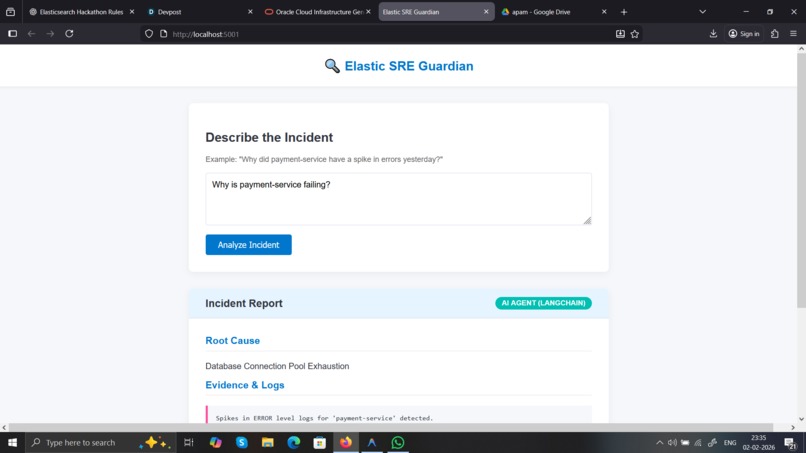Launch Microsoft Edge from taskbar
This screenshot has height=453, width=806.
pyautogui.click(x=294, y=442)
